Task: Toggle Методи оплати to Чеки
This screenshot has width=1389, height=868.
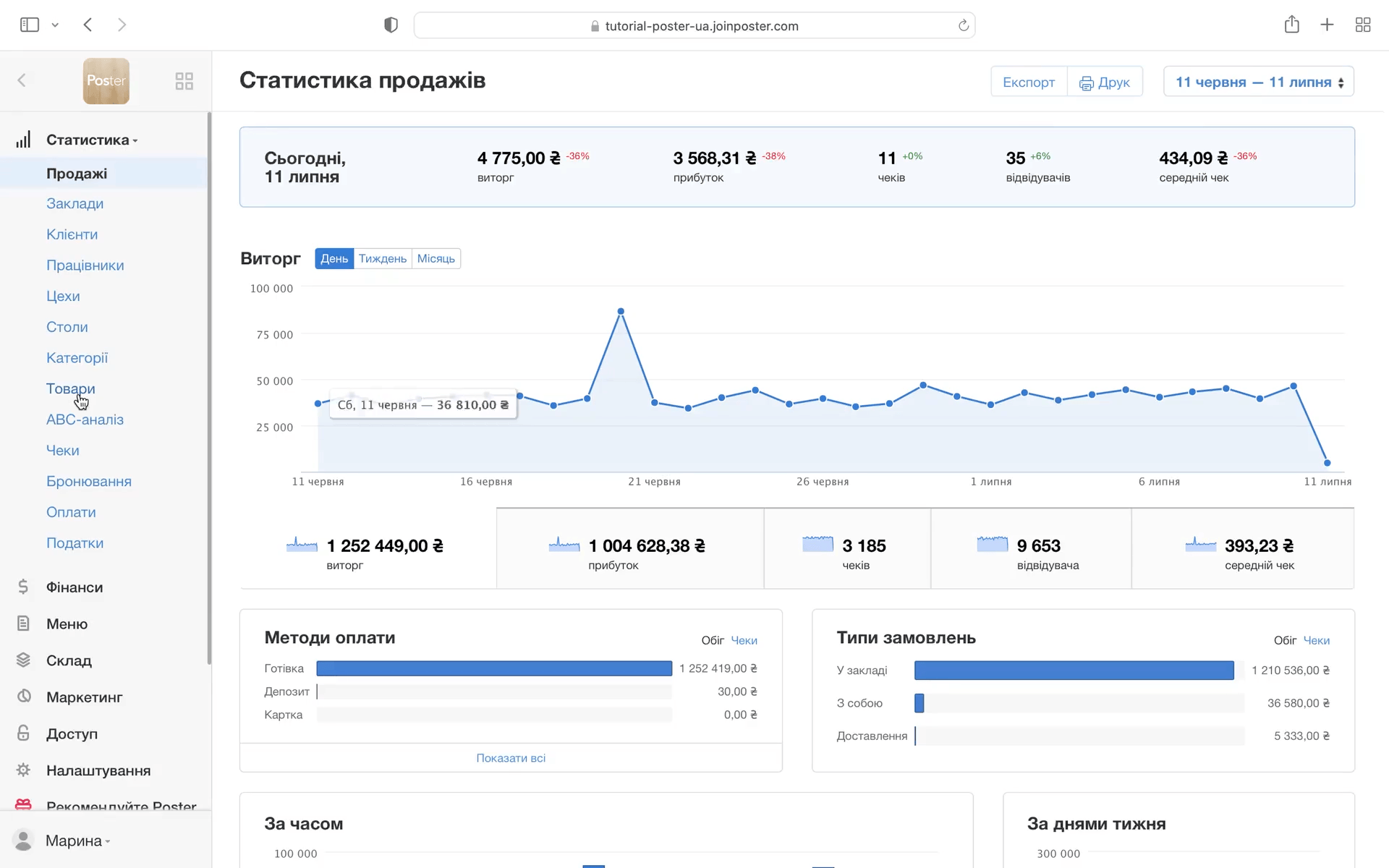Action: [x=744, y=640]
